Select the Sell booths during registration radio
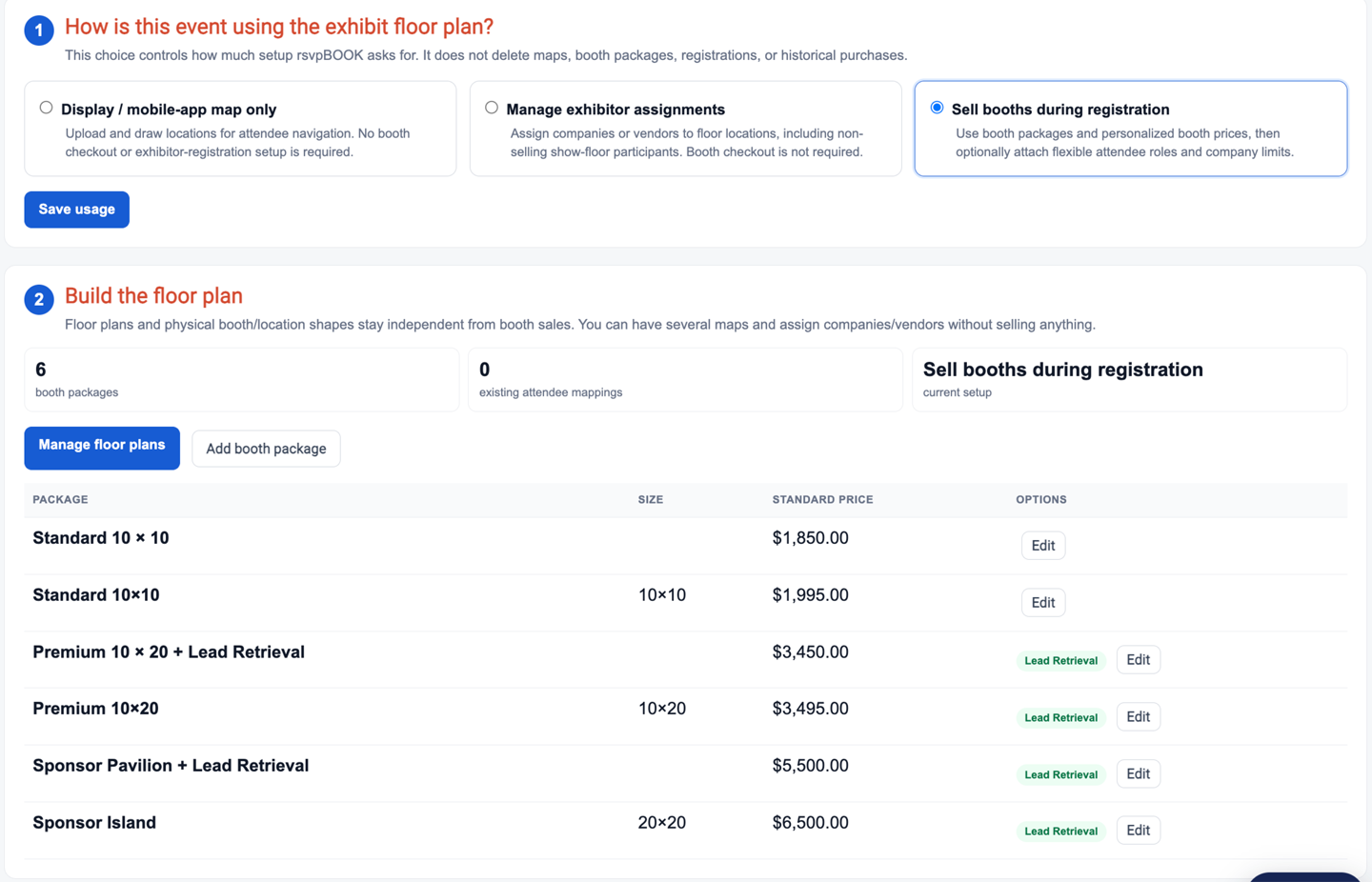1372x882 pixels. (938, 108)
